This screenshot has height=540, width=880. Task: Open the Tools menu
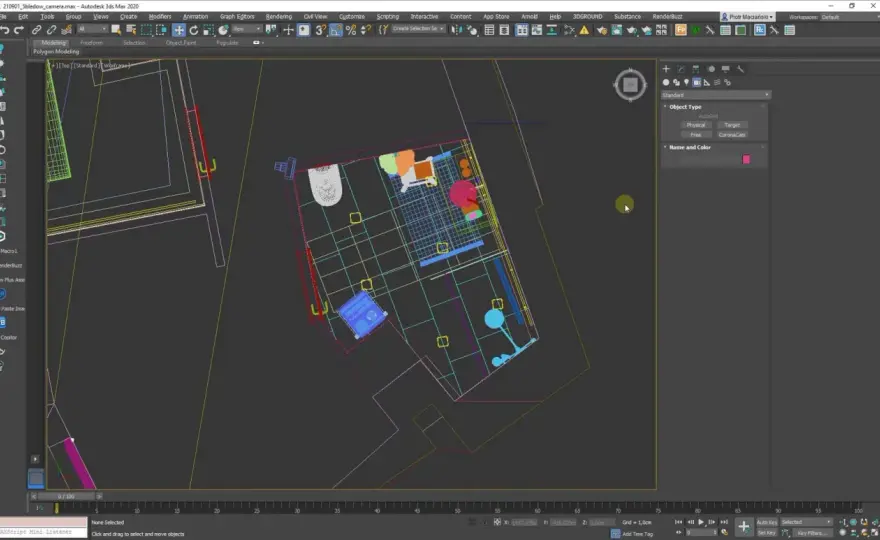[48, 17]
